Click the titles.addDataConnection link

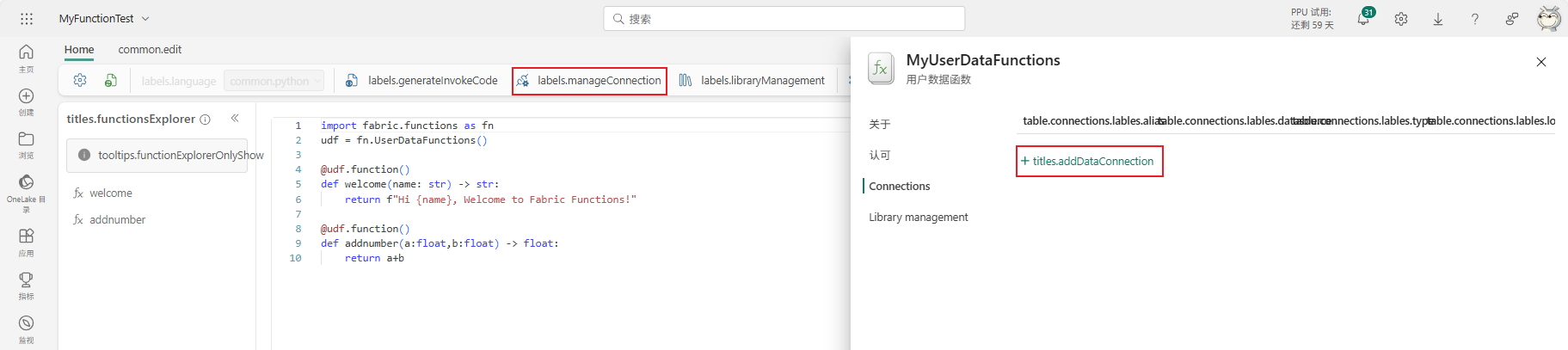coord(1088,162)
